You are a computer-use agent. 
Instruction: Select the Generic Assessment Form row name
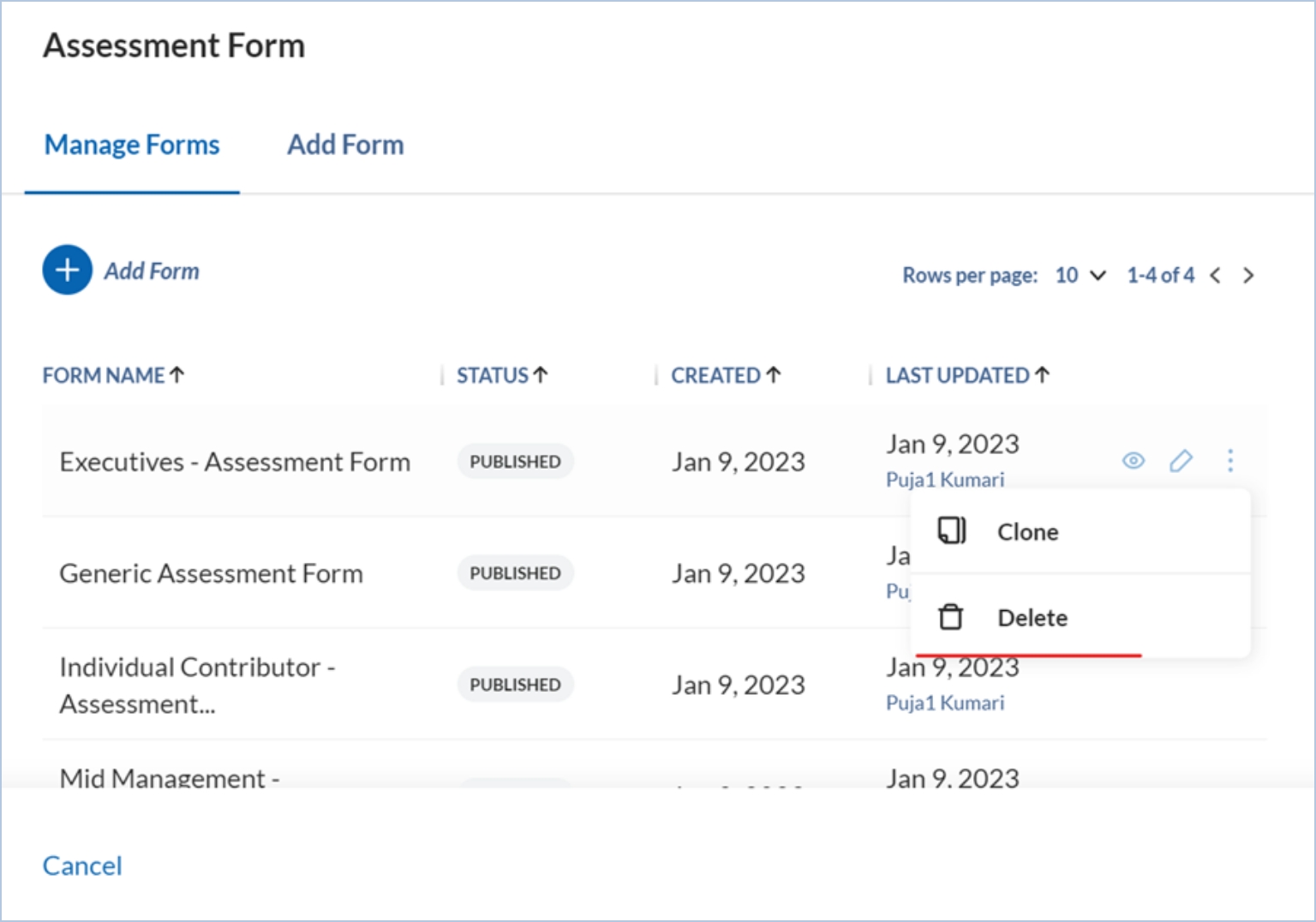[x=211, y=573]
